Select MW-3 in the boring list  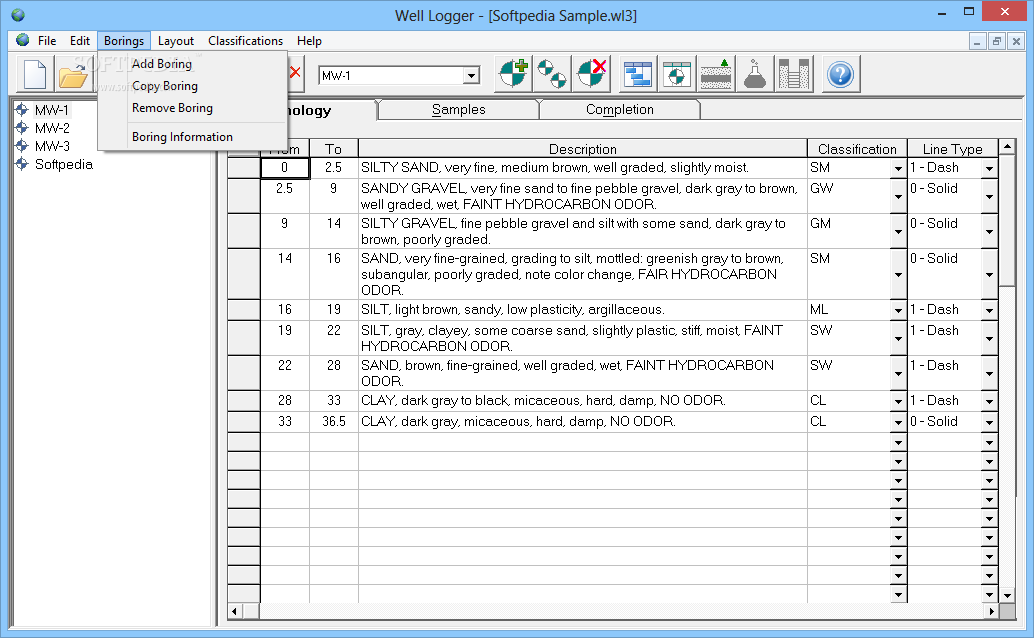(52, 146)
